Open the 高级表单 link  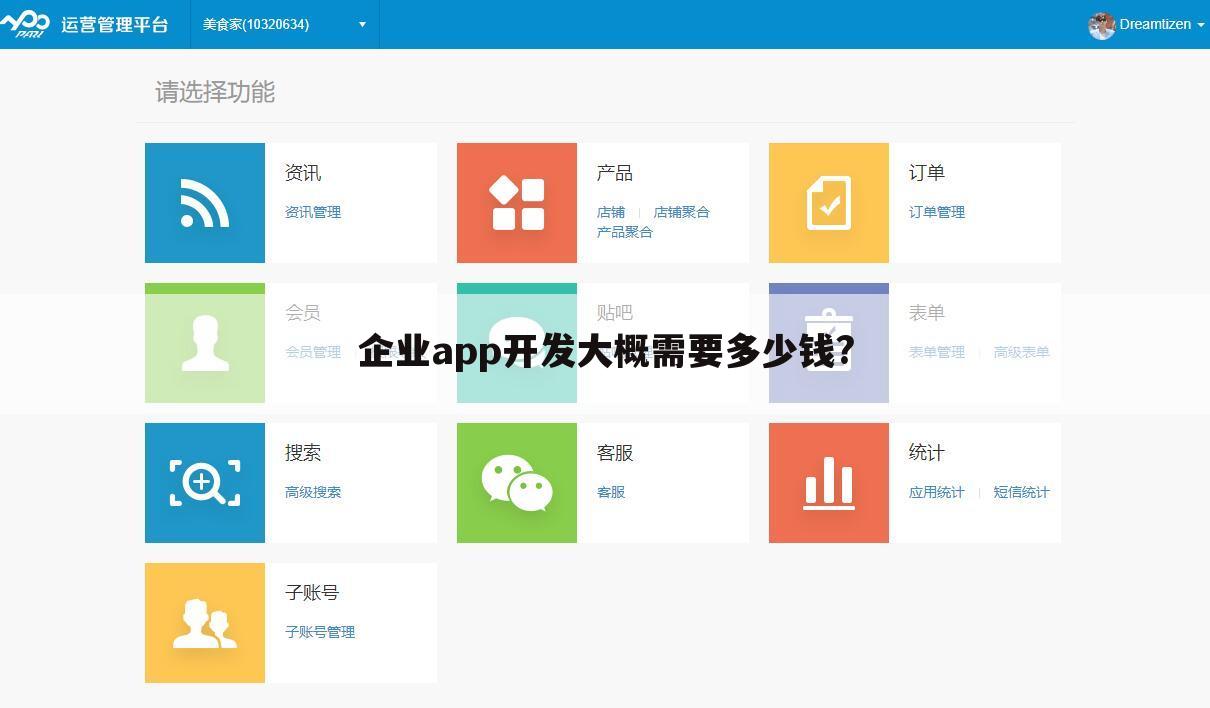coord(1021,352)
